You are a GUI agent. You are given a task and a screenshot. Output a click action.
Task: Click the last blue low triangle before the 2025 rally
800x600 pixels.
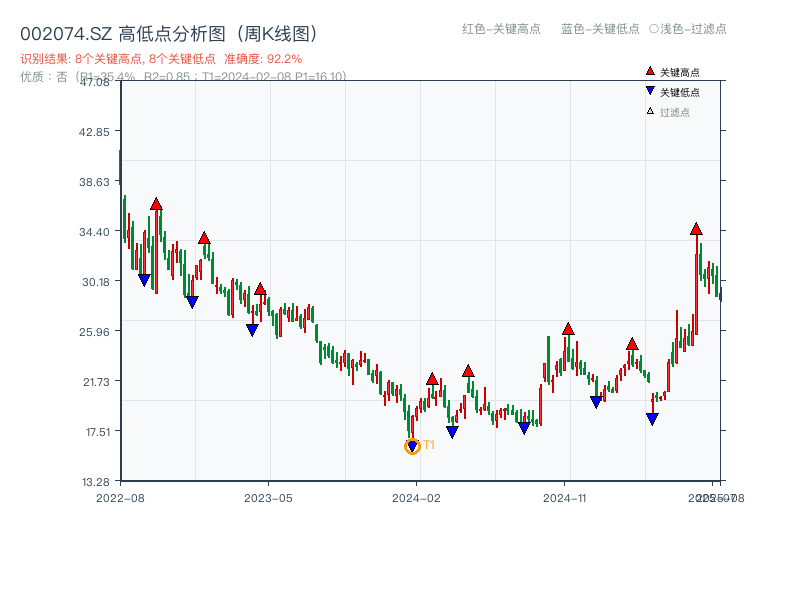click(x=653, y=419)
